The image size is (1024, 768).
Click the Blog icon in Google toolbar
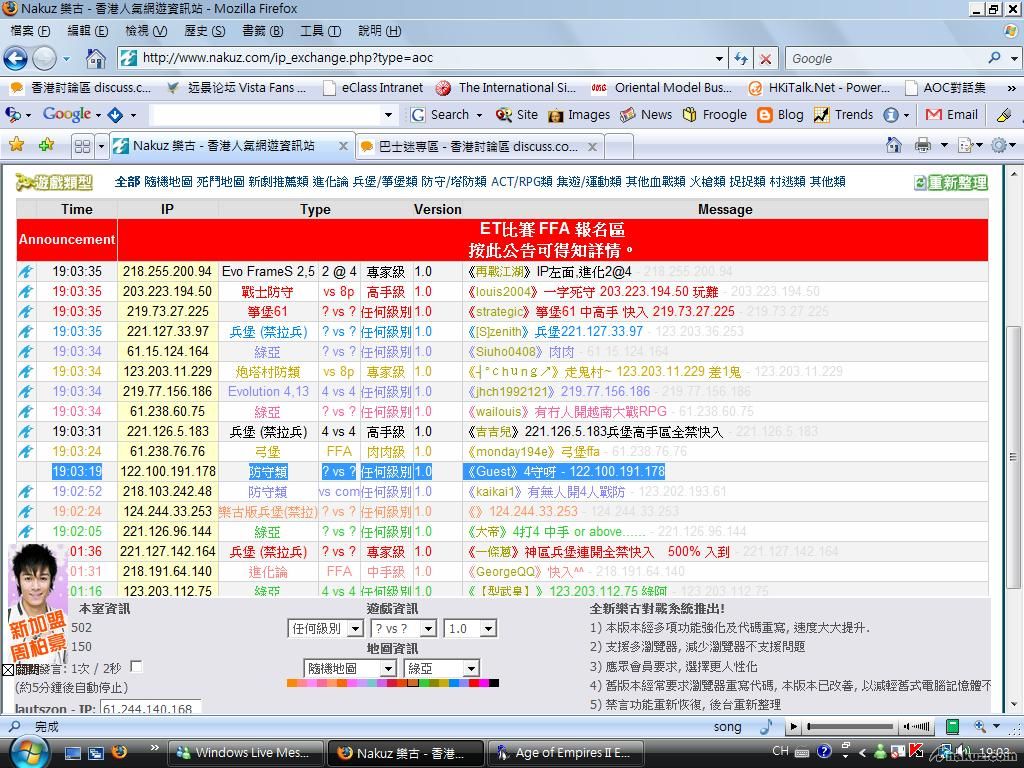[766, 115]
